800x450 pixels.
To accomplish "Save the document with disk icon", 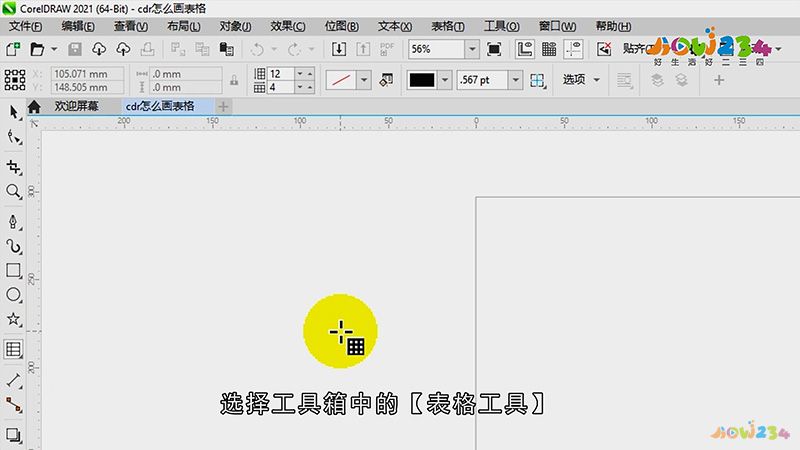I will pos(75,49).
